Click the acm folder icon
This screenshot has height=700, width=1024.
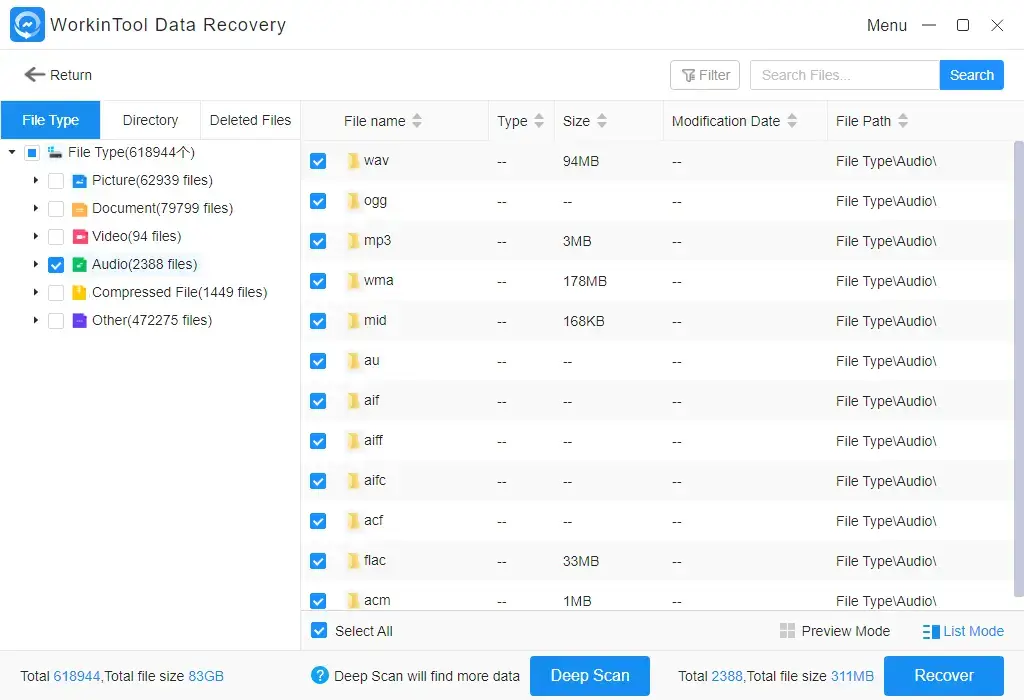[x=353, y=600]
